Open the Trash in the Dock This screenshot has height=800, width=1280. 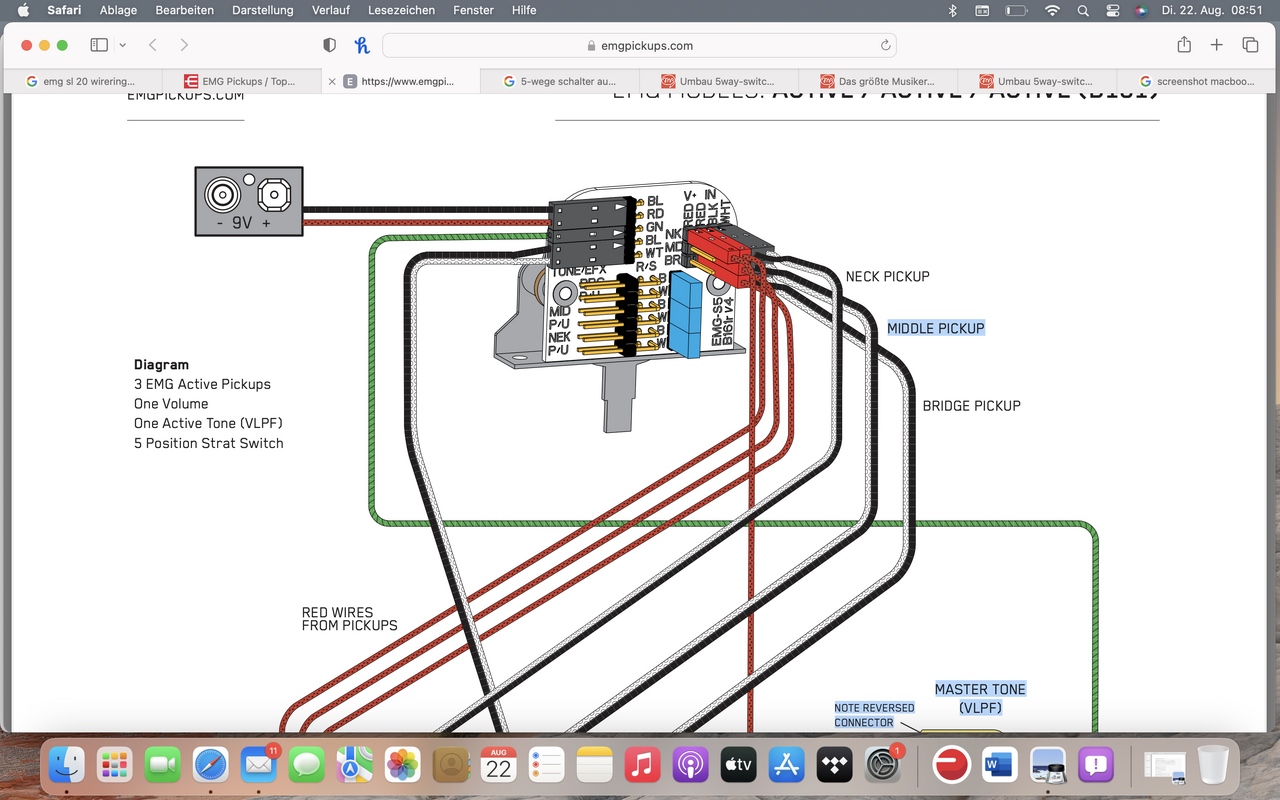1212,765
